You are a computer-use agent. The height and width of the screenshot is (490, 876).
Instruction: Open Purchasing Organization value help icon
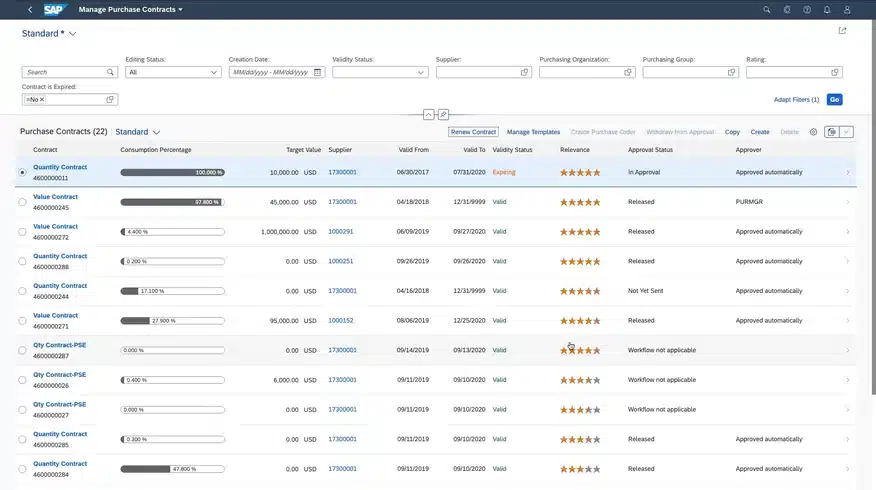coord(627,72)
